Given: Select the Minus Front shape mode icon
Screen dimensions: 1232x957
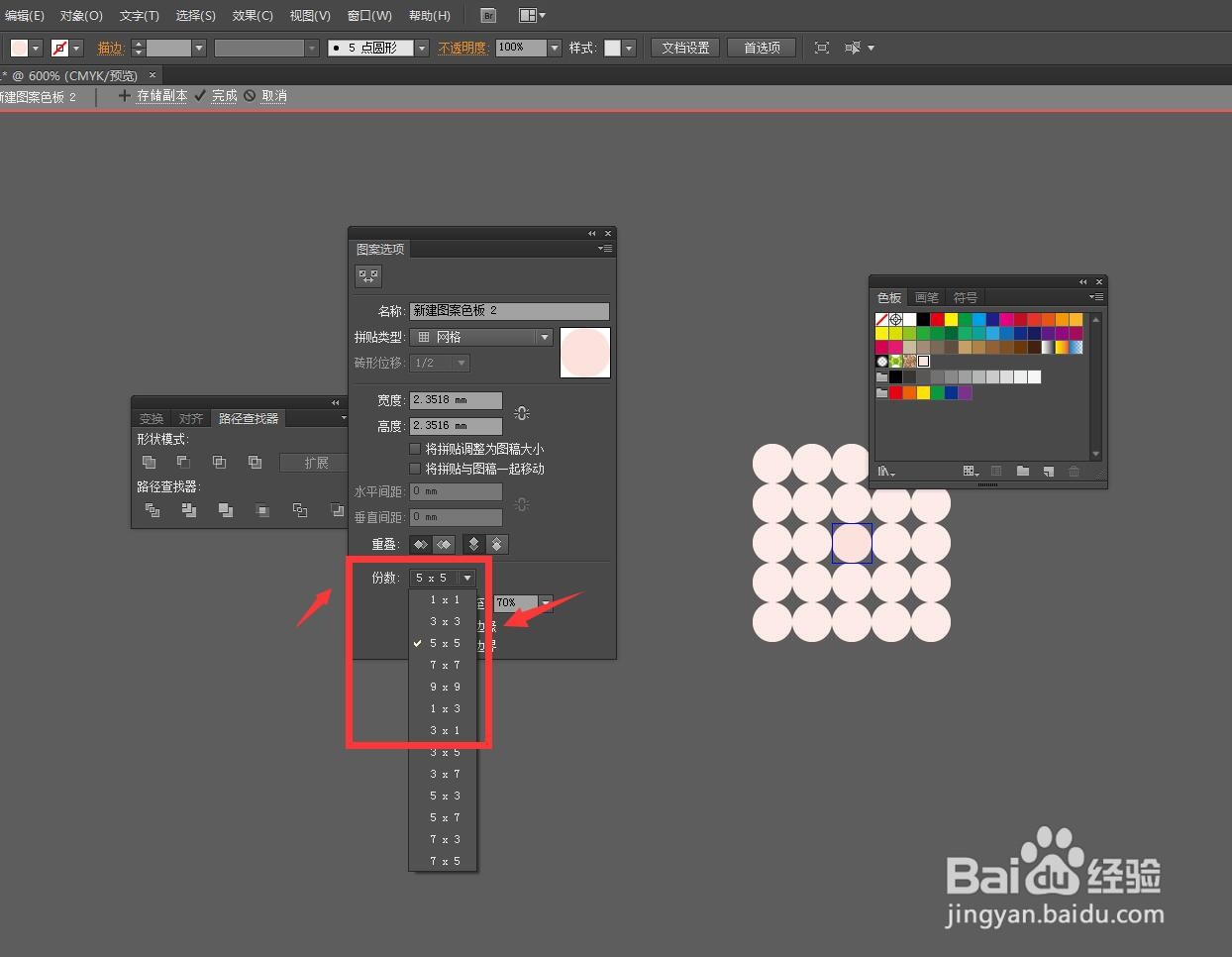Looking at the screenshot, I should (x=183, y=462).
